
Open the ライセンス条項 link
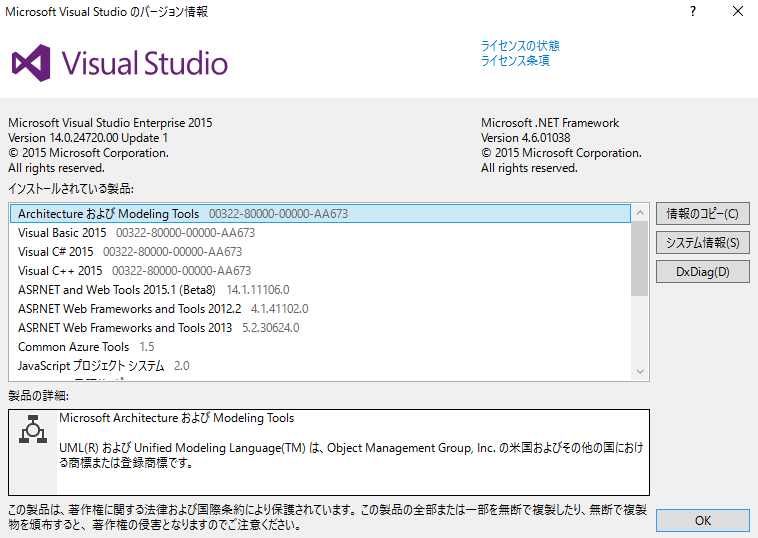515,60
